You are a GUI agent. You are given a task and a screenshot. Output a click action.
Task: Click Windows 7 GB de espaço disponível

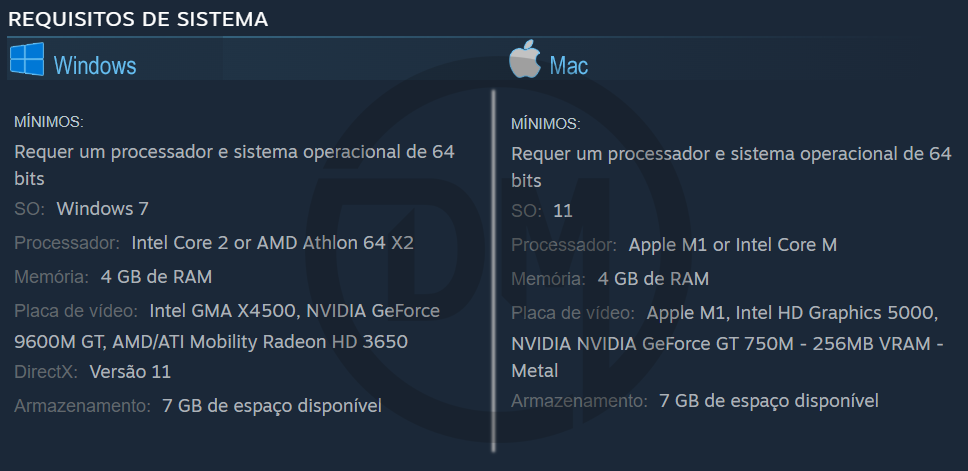272,406
